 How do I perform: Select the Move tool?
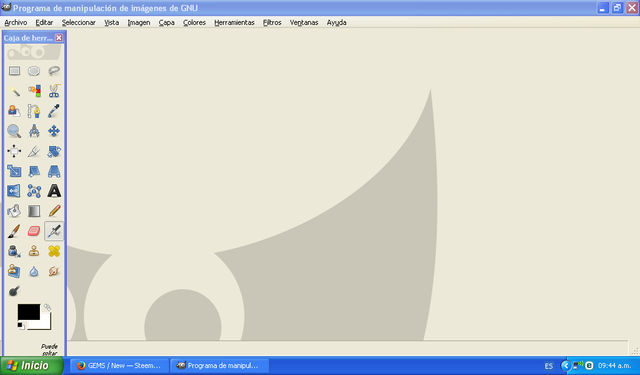tap(54, 131)
